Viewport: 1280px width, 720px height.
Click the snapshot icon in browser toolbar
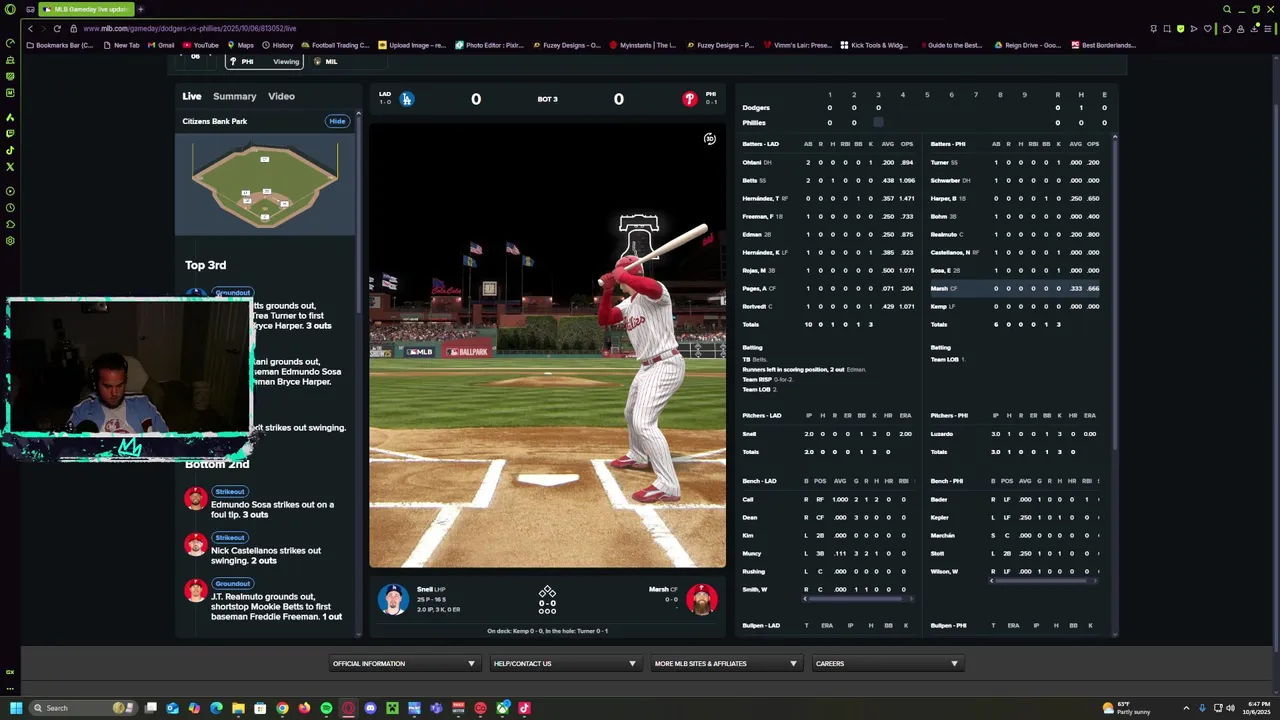coord(1167,28)
